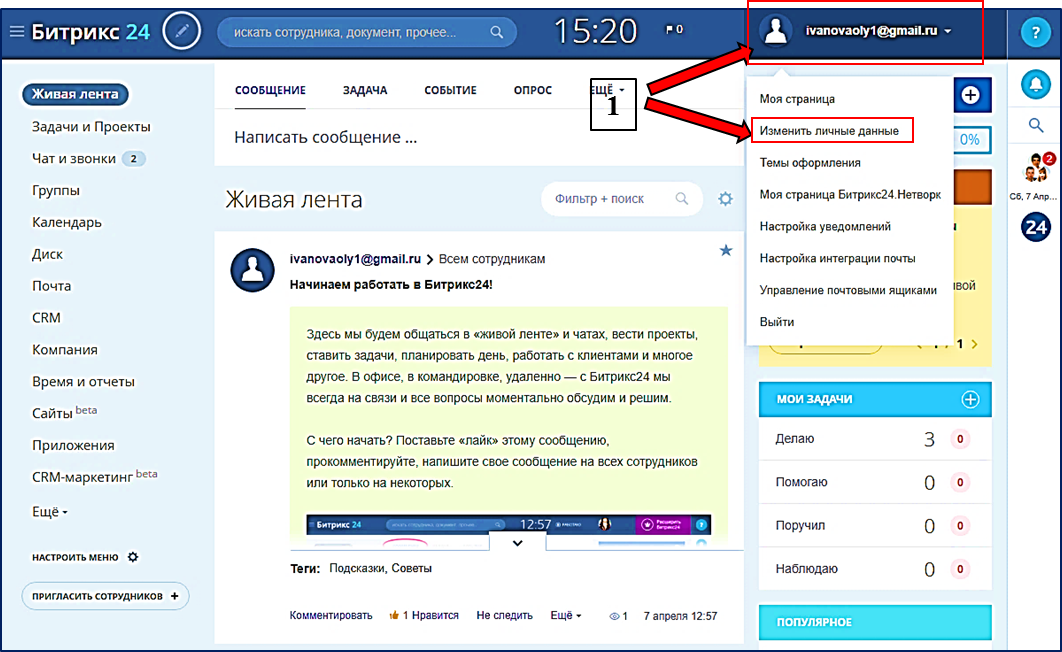Open the blue question mark help icon
This screenshot has width=1062, height=652.
coord(1035,32)
